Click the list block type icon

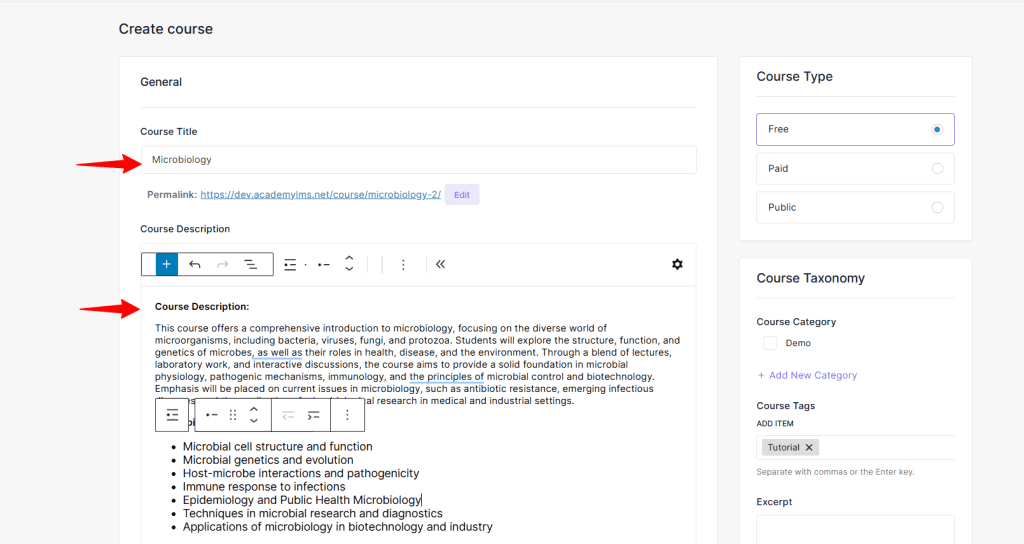173,415
